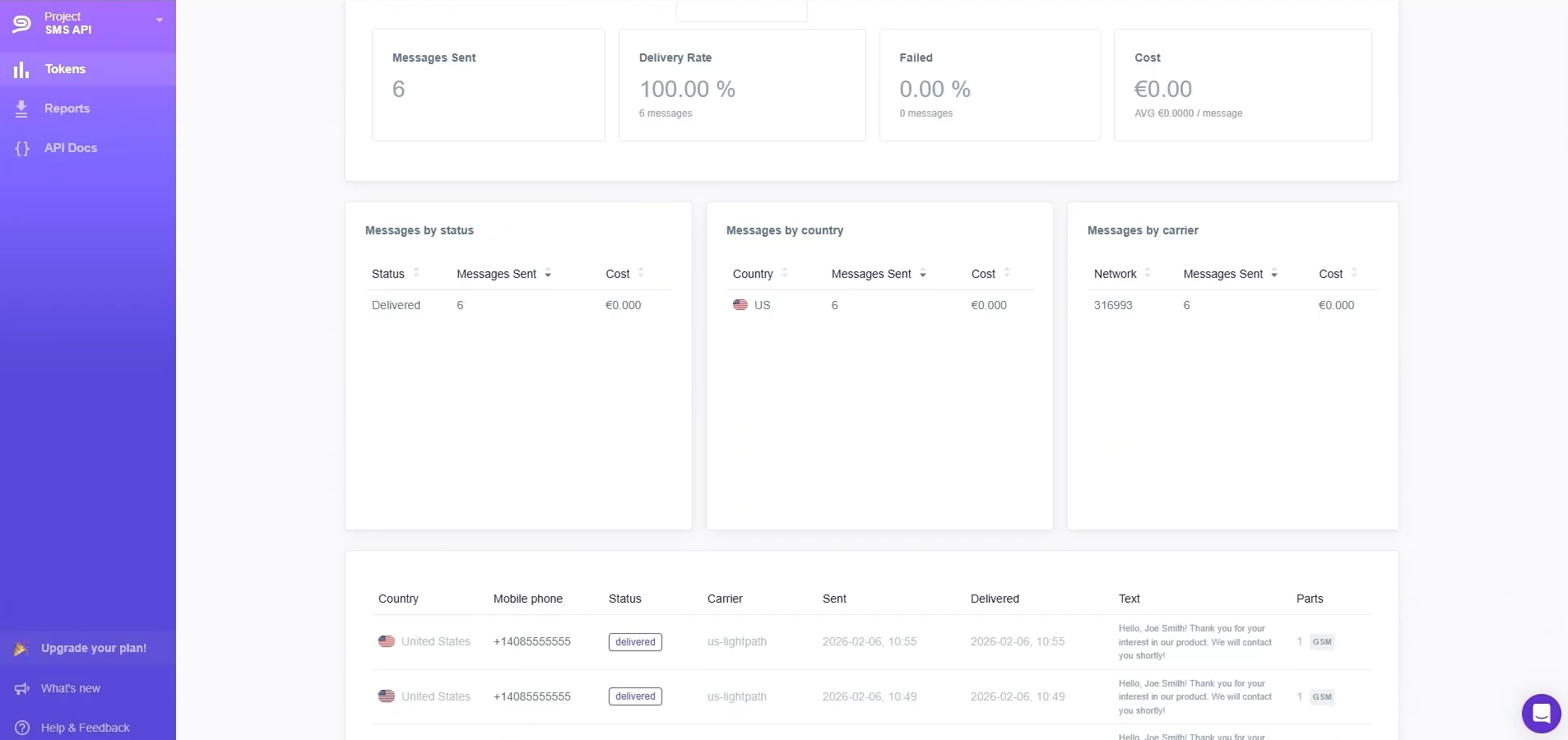Click delivered badge for 10:49 message

tap(635, 696)
